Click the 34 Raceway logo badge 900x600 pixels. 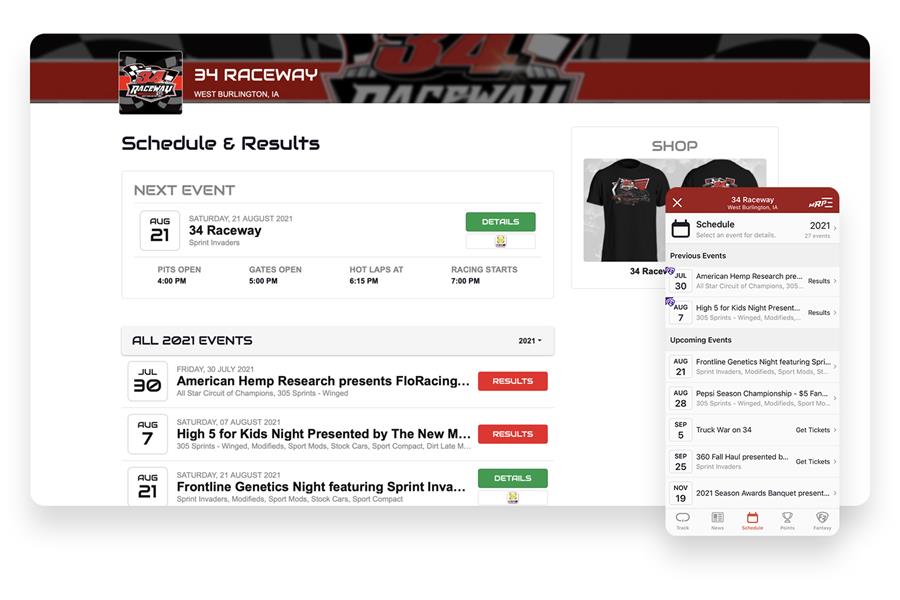150,83
